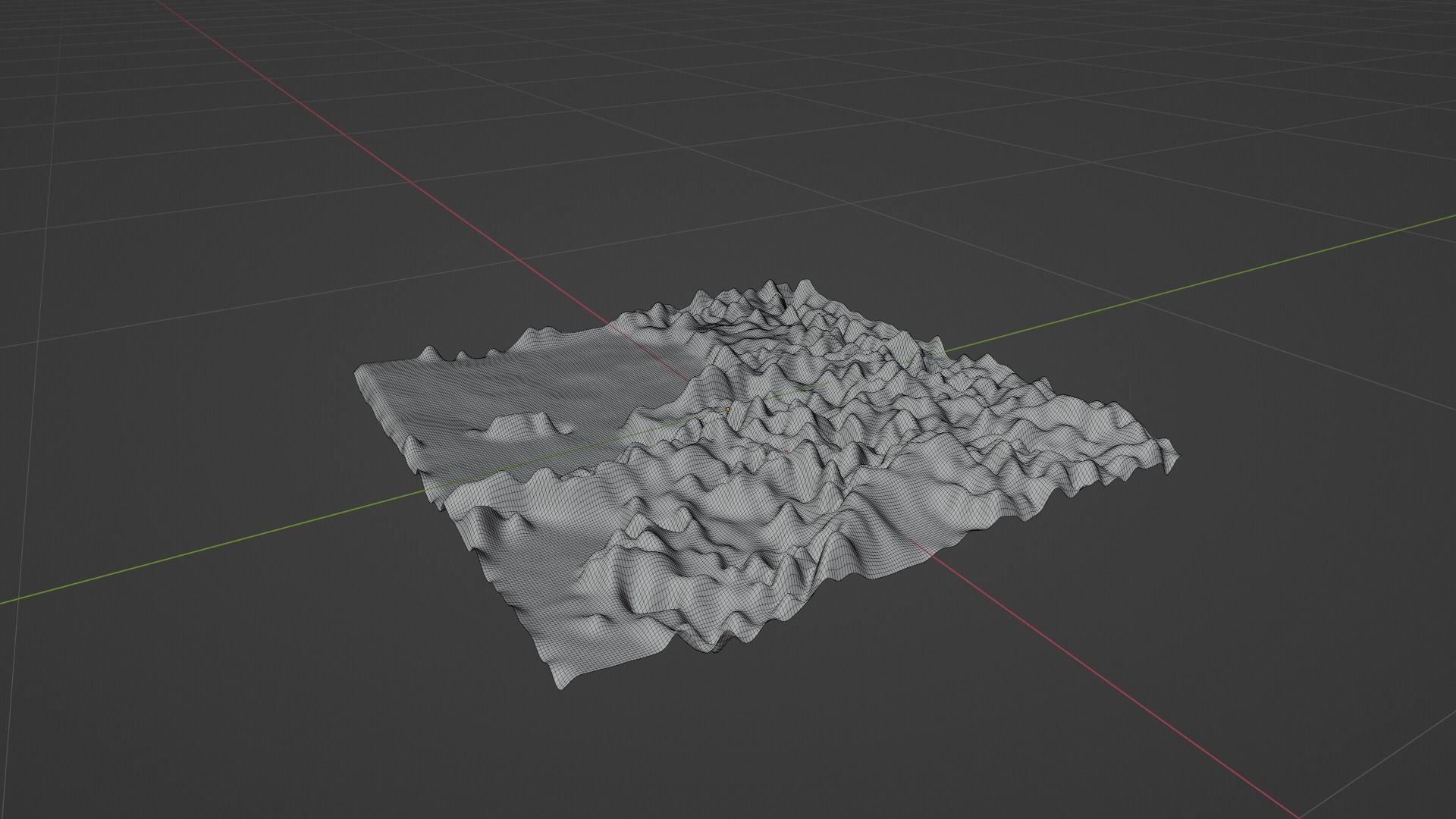Viewport: 1456px width, 819px height.
Task: Click the orange object origin dot
Action: [727, 409]
